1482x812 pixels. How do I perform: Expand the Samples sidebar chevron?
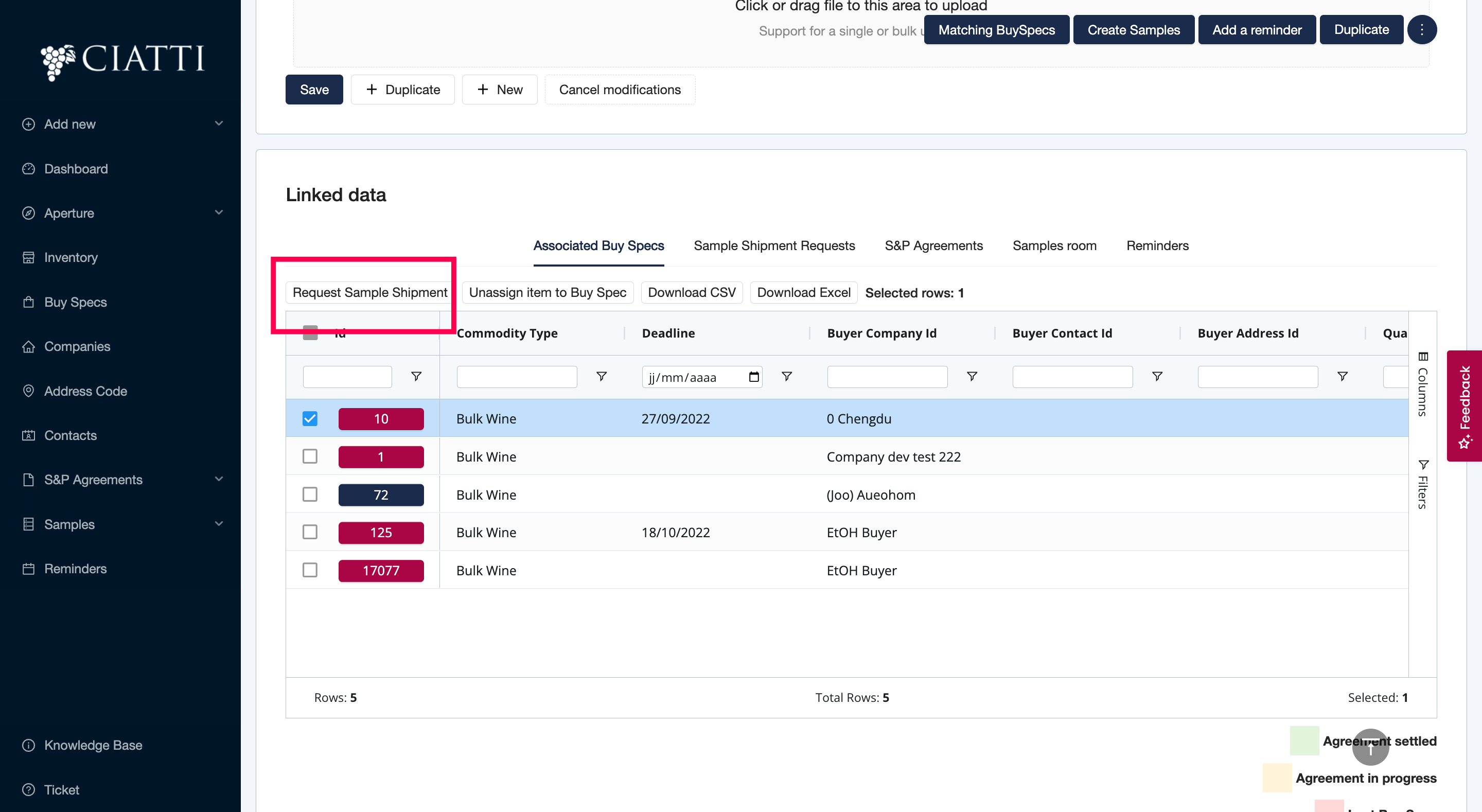(219, 524)
